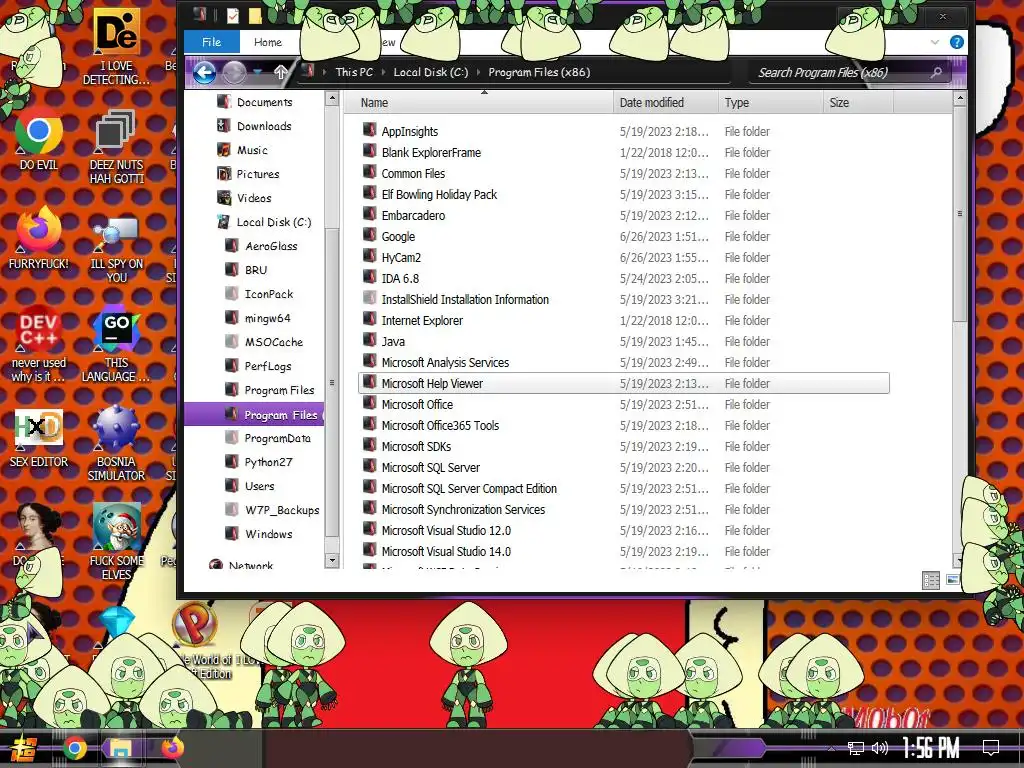1024x768 pixels.
Task: Select Microsoft Visual Studio 14.0 folder
Action: pyautogui.click(x=446, y=552)
